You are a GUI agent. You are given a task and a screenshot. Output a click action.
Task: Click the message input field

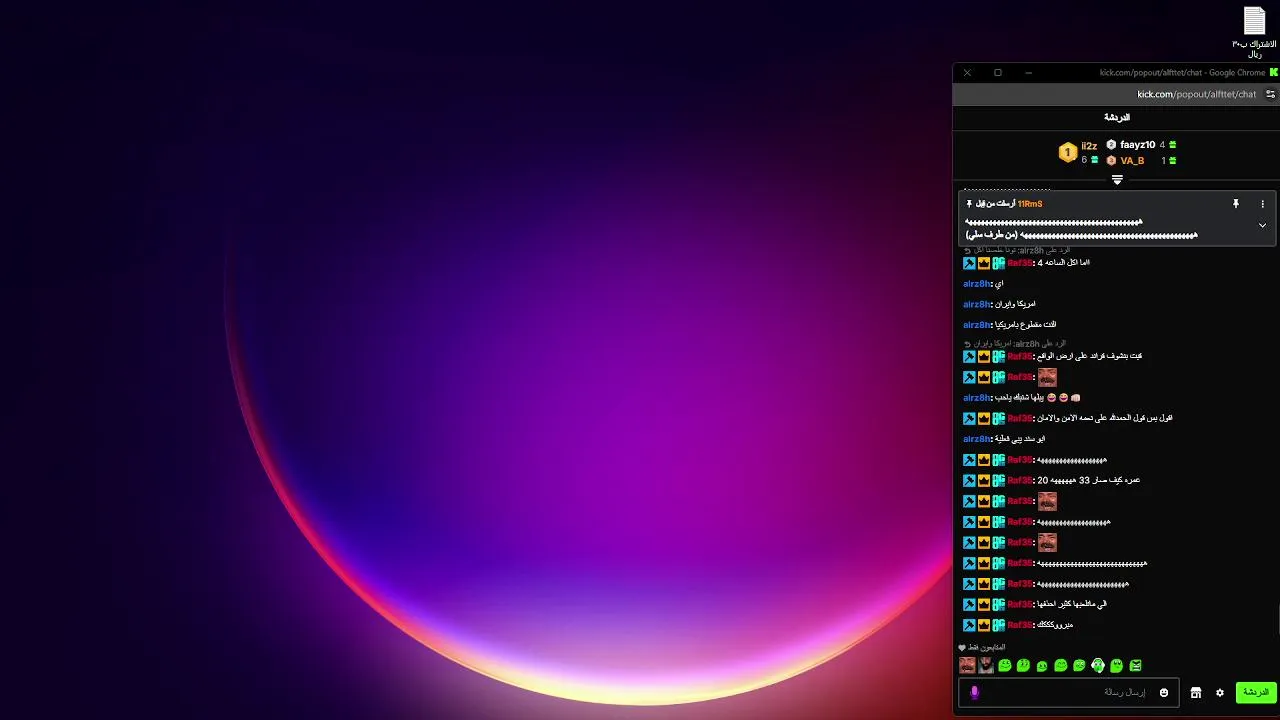[1068, 692]
